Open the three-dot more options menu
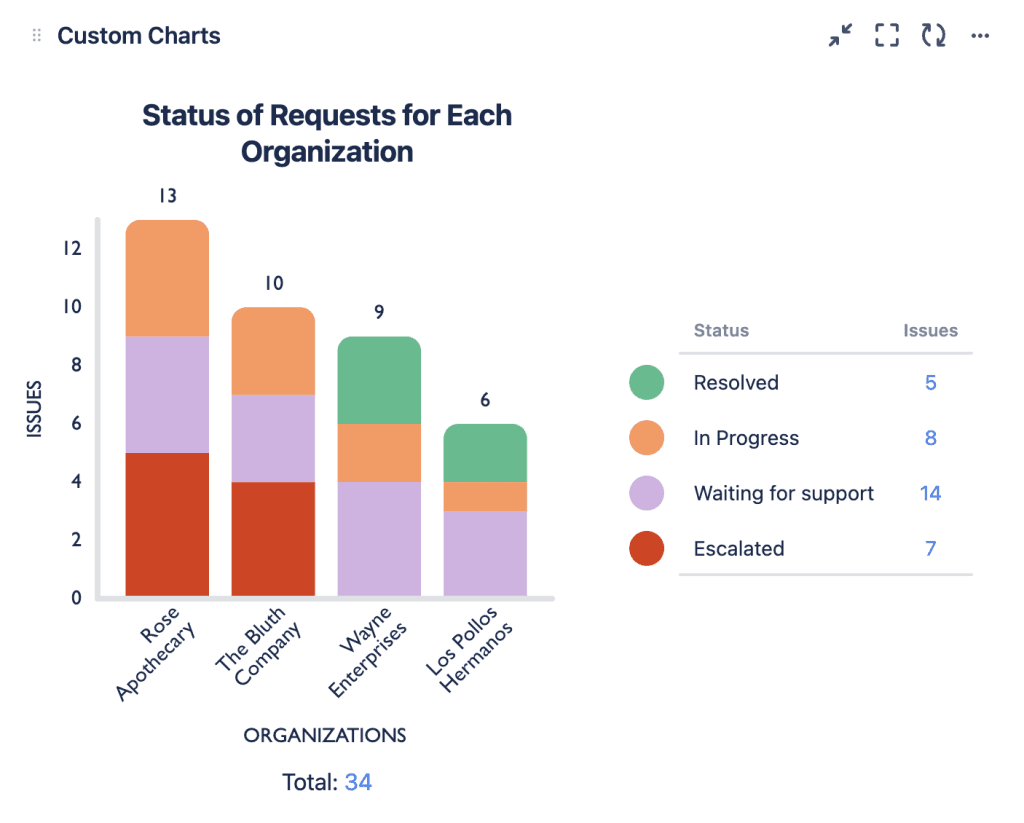1024x823 pixels. [980, 36]
